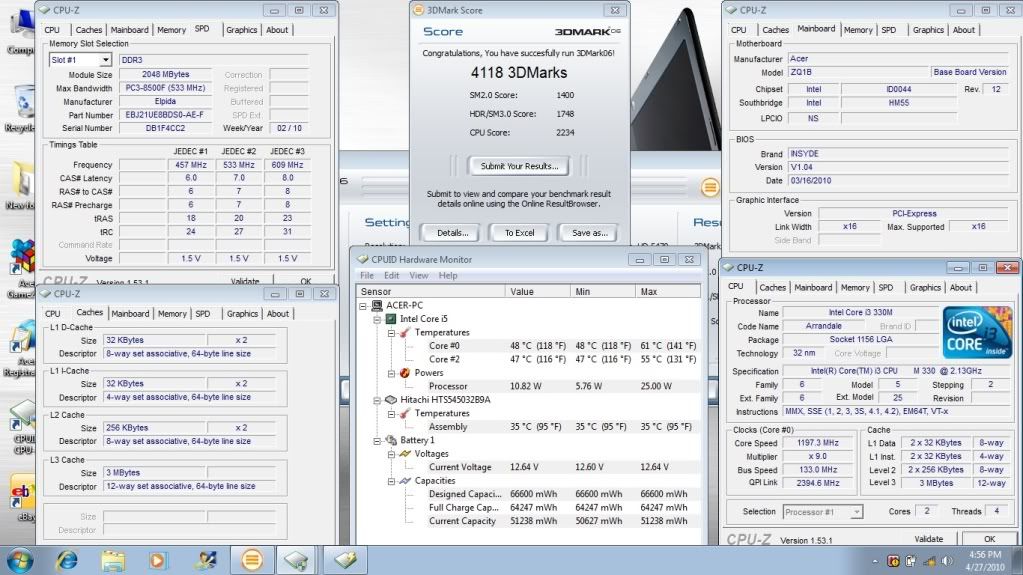
Task: Click the Save as... button
Action: (590, 232)
